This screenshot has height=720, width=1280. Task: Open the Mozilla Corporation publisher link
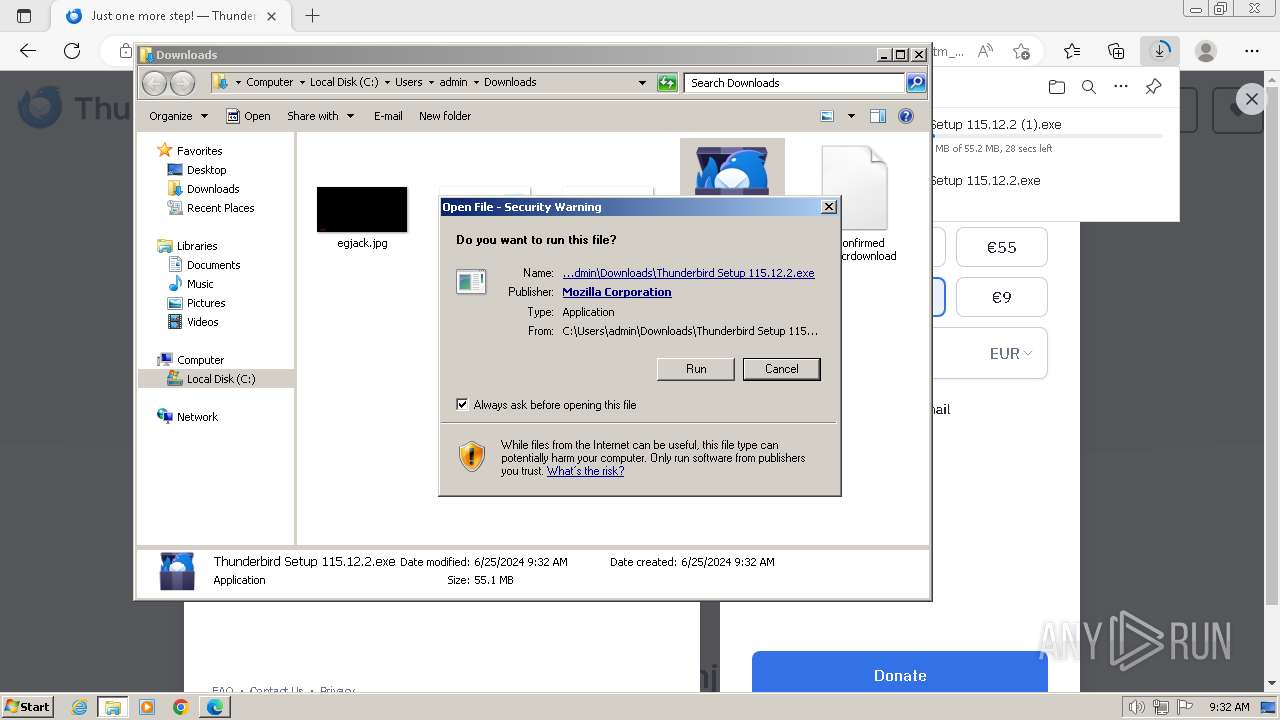click(x=616, y=292)
